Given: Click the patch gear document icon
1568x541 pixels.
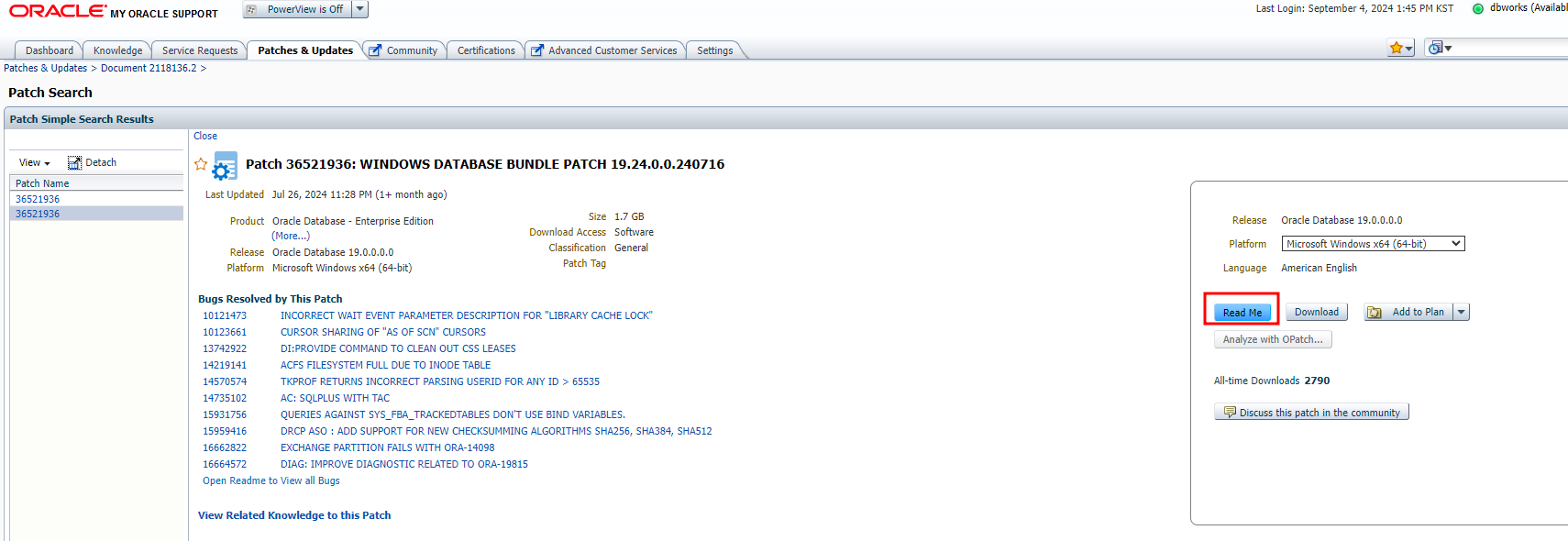Looking at the screenshot, I should [225, 166].
